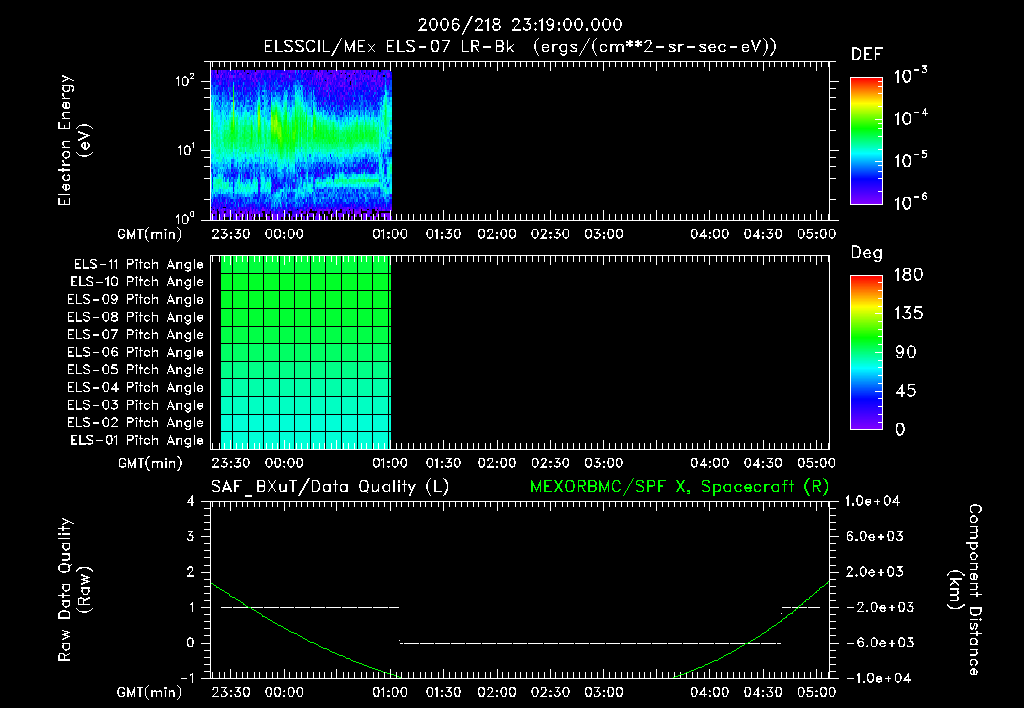Click 04:30 time label under data quality panel
1024x708 pixels.
point(763,692)
